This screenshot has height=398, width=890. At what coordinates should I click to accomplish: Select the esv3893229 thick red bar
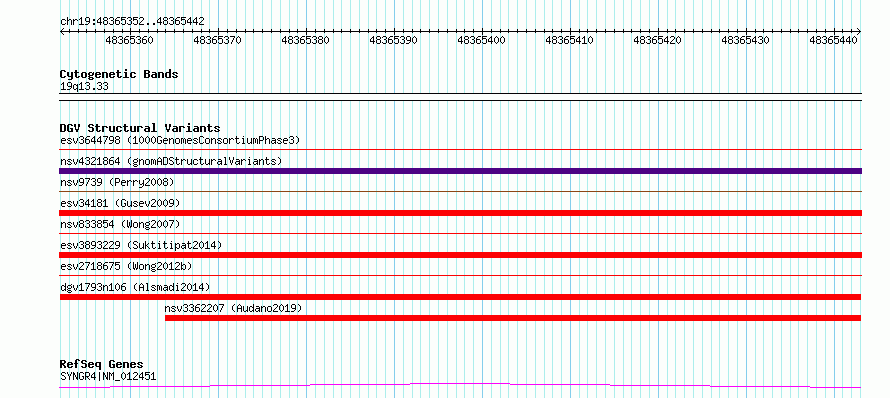460,255
